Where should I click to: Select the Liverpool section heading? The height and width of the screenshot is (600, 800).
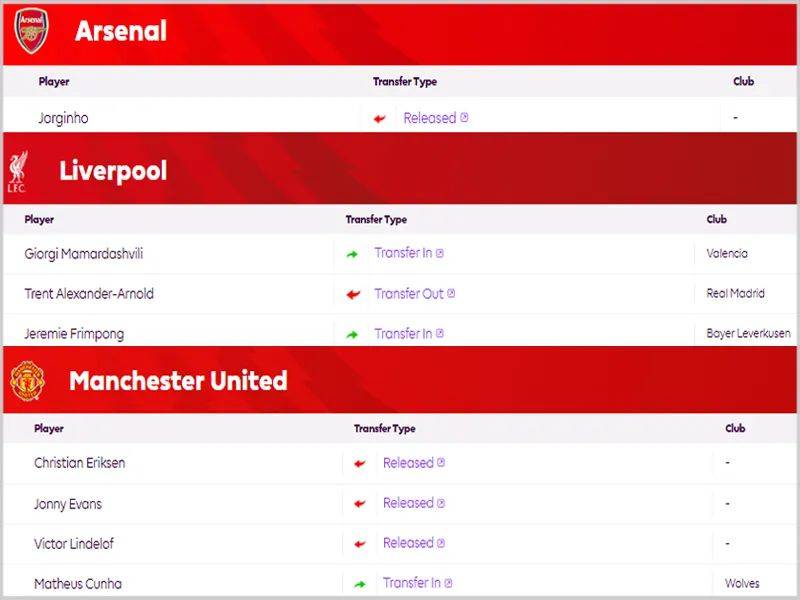(113, 171)
